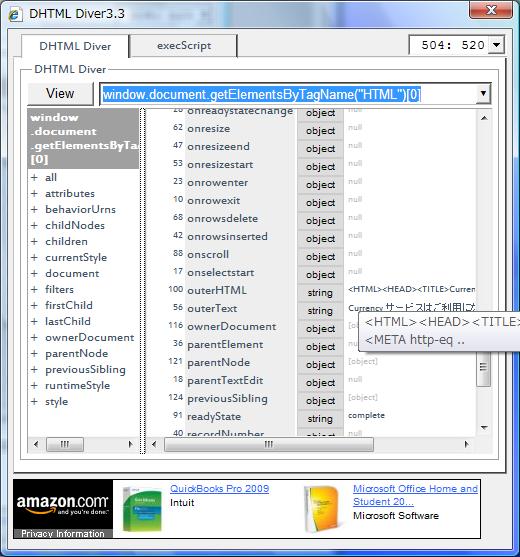Screen dimensions: 520x557
Task: Click the outerHTML property name
Action: (x=217, y=291)
